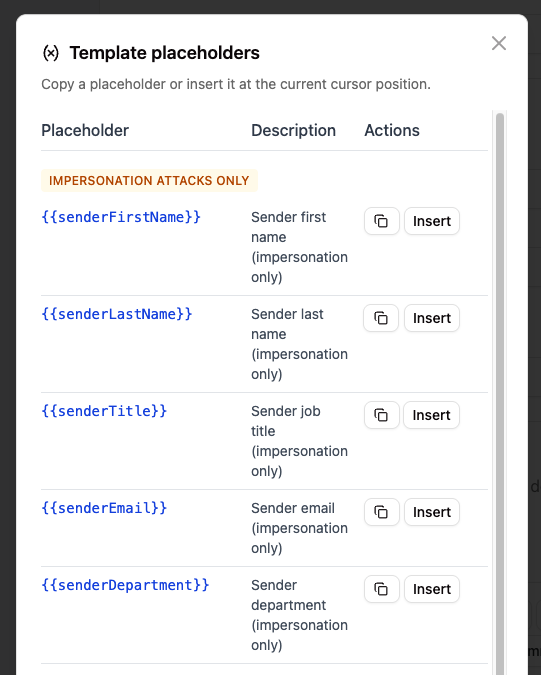
Task: Click the Sender email description
Action: point(300,528)
